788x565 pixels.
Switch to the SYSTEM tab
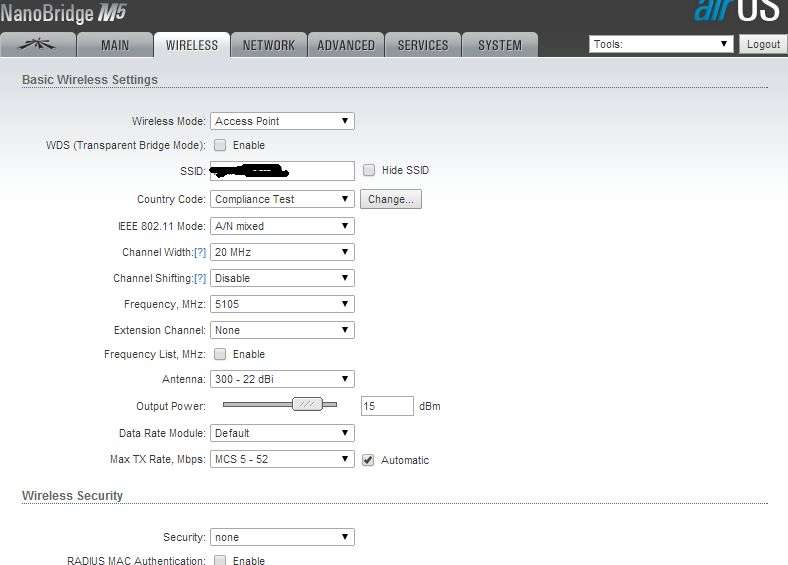click(500, 45)
